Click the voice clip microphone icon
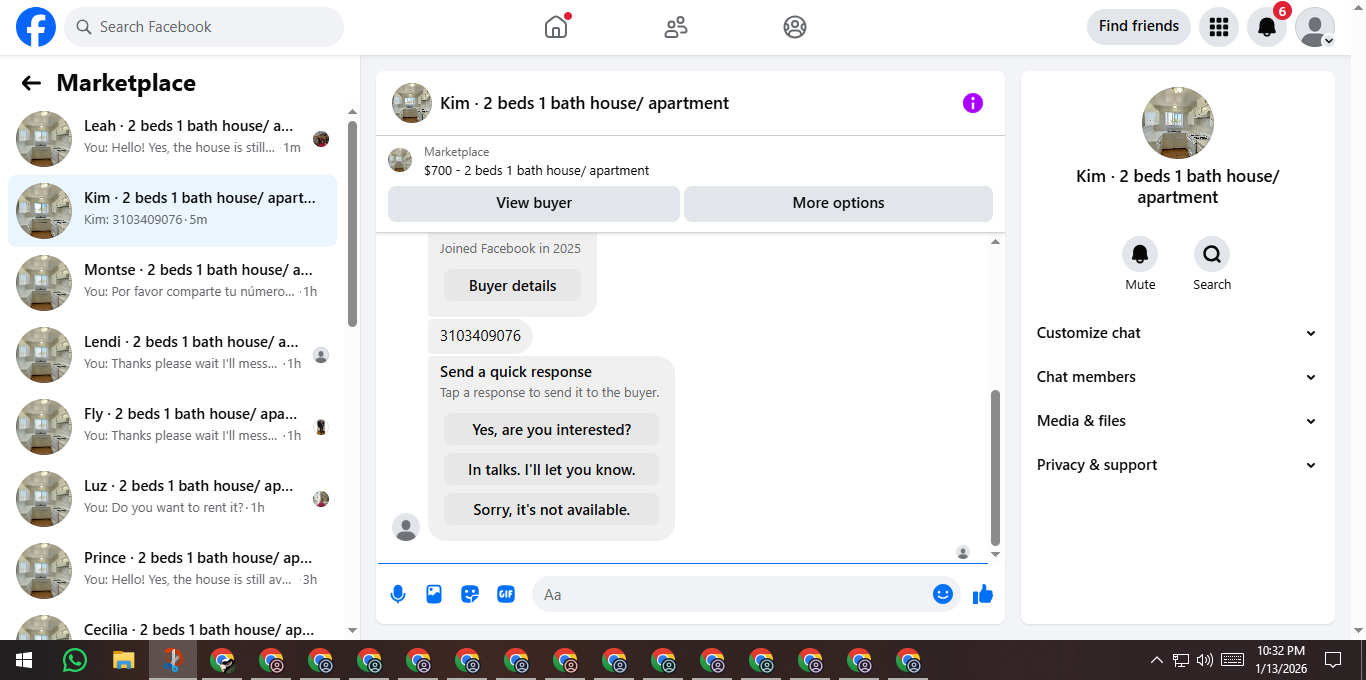 click(x=398, y=594)
